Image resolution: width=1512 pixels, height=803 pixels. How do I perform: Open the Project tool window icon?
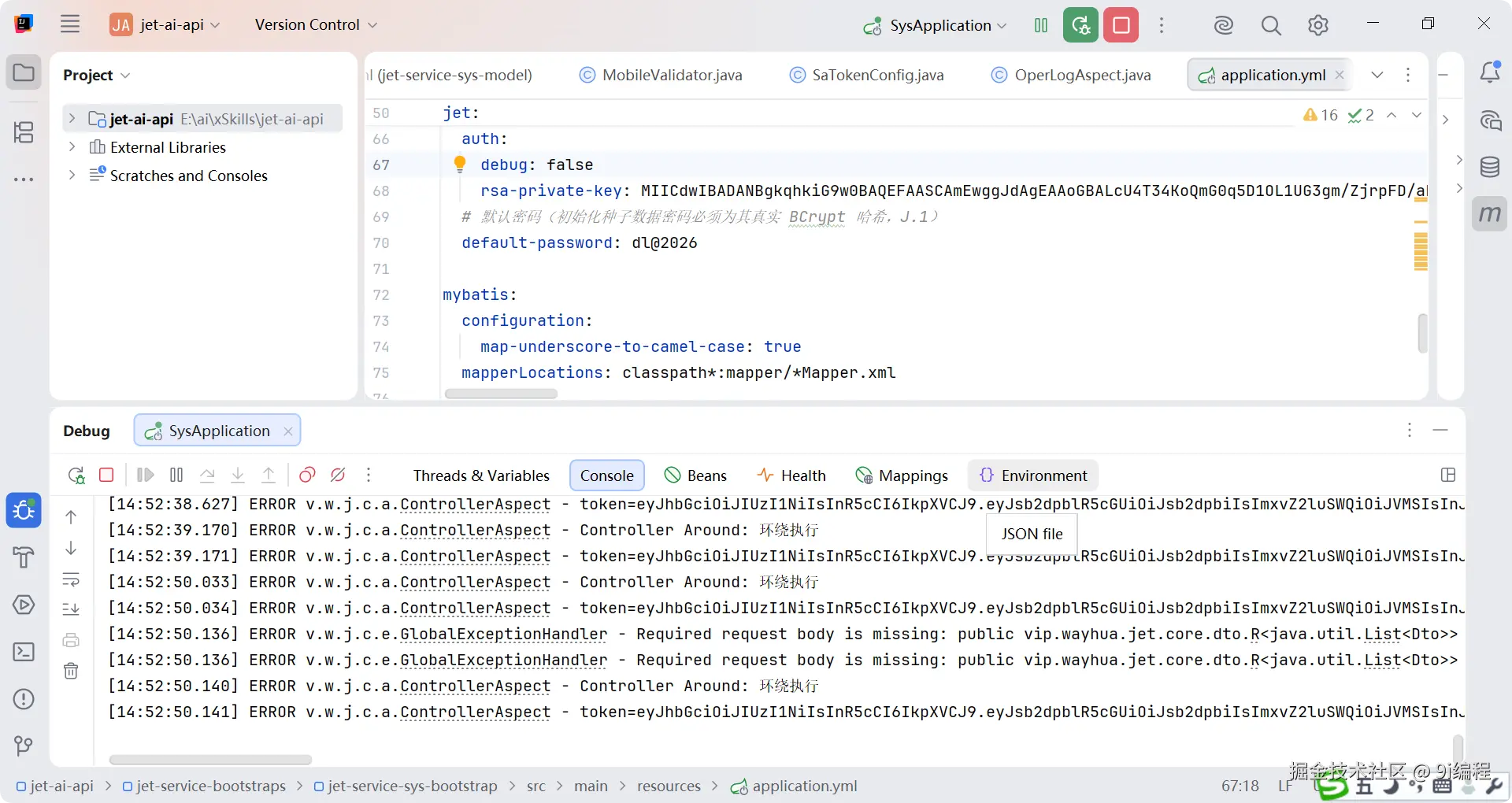point(24,73)
